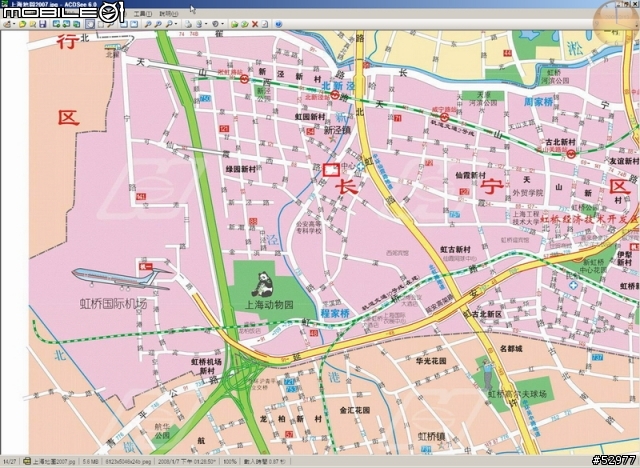Click the 仙霞新村 label
The width and height of the screenshot is (640, 468).
[x=470, y=175]
